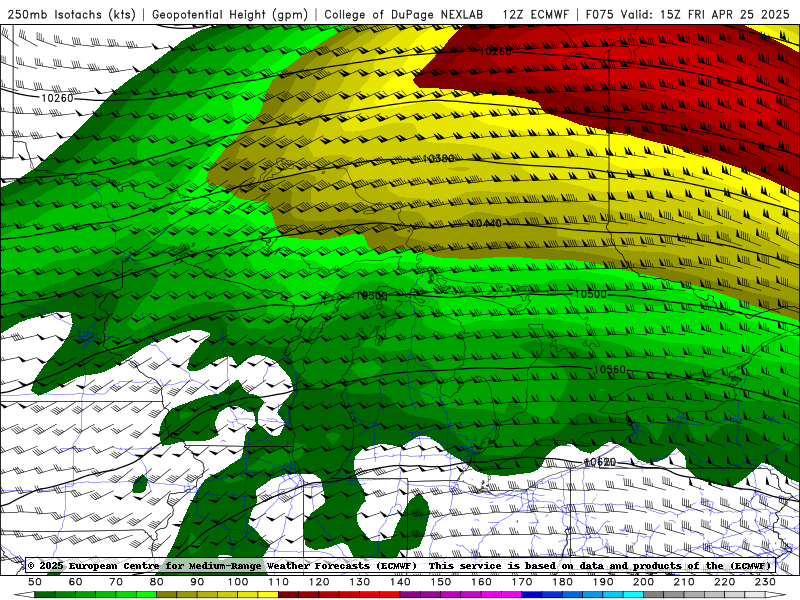Select the '190' scale label
Viewport: 800px width, 600px height.
(603, 582)
